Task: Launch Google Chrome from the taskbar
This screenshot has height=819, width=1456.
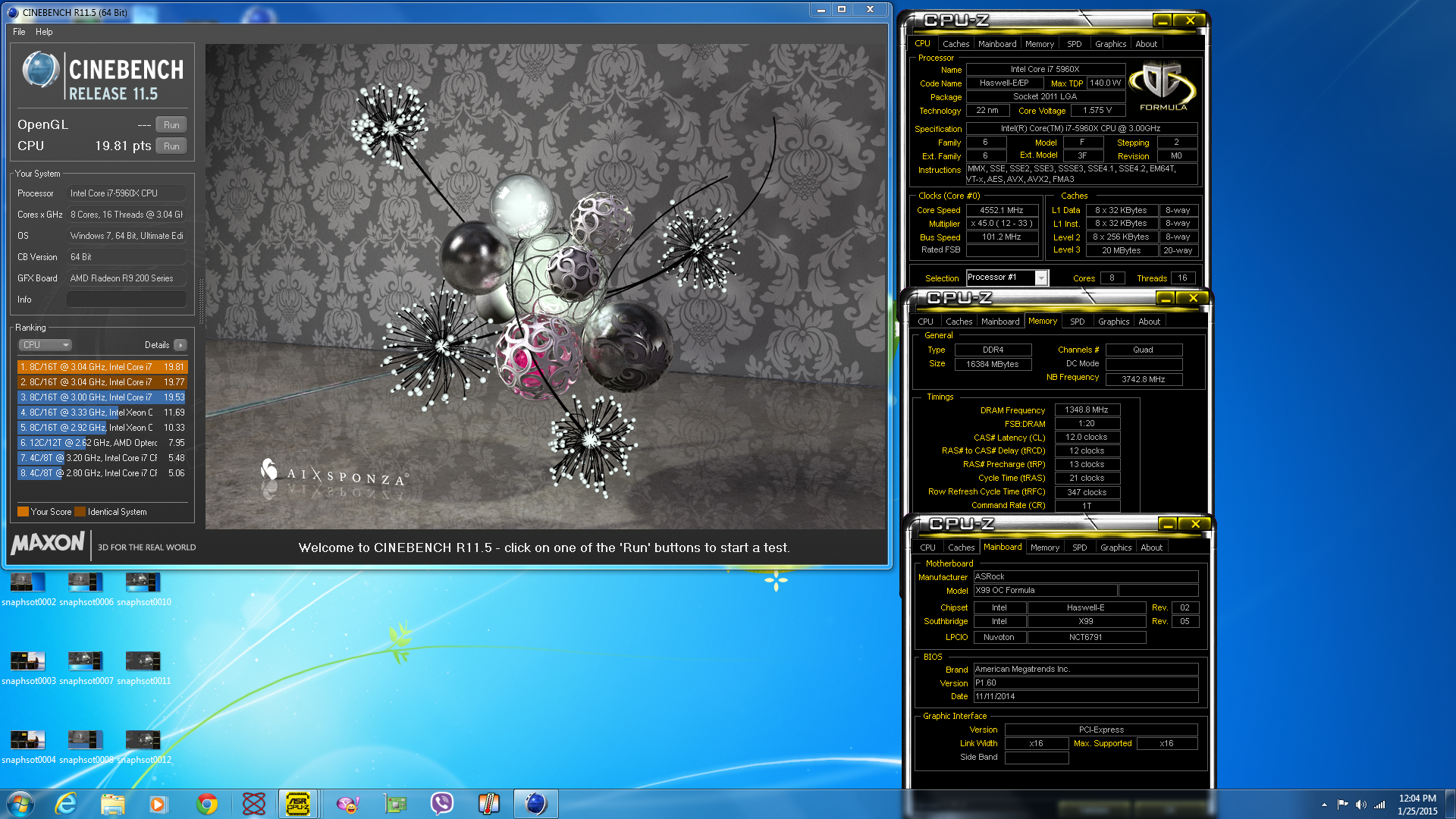Action: pos(206,804)
